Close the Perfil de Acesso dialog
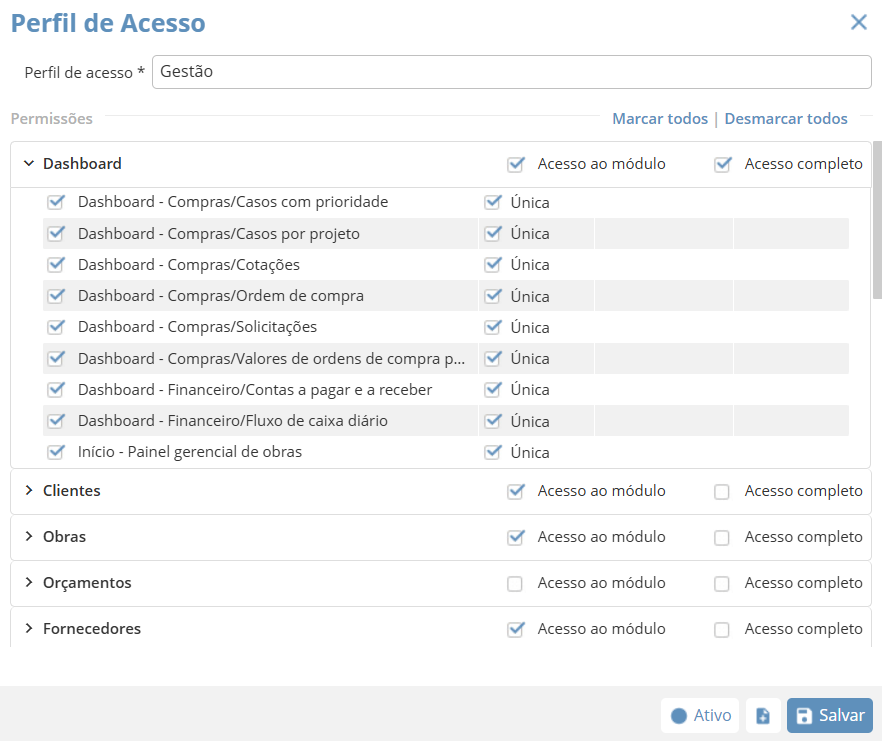 (858, 22)
